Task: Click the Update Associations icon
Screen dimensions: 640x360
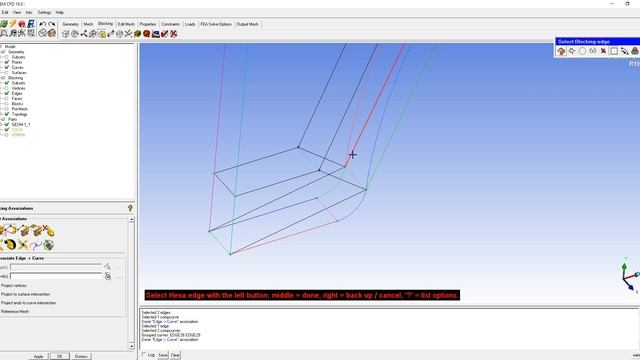Action: [3, 245]
